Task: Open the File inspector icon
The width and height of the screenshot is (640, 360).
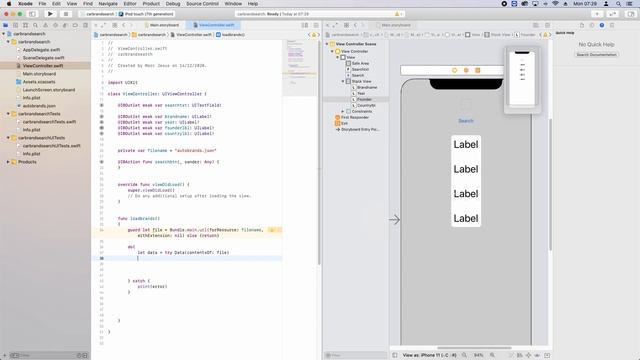Action: click(x=582, y=25)
